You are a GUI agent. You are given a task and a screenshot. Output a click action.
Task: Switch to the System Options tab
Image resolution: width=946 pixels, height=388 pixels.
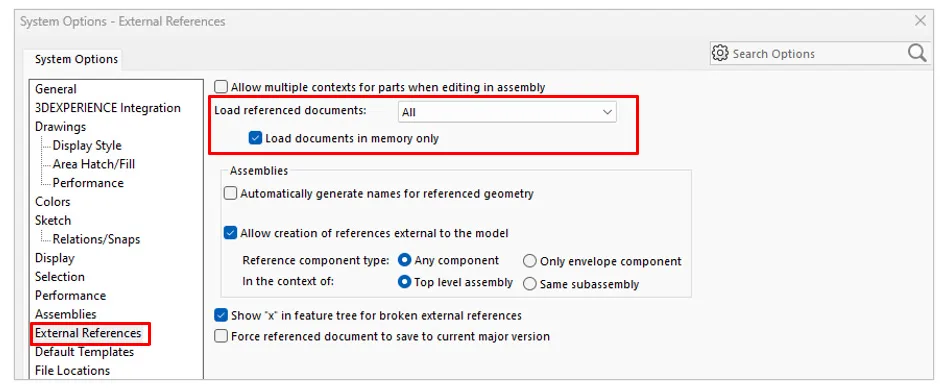76,59
